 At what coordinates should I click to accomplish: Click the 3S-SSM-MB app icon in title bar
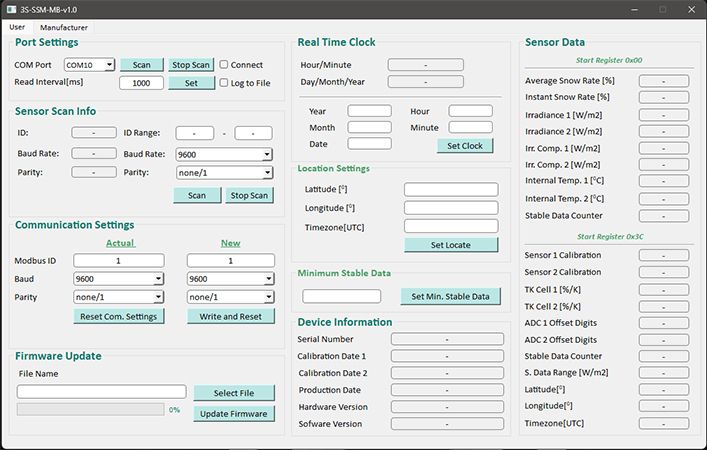11,9
